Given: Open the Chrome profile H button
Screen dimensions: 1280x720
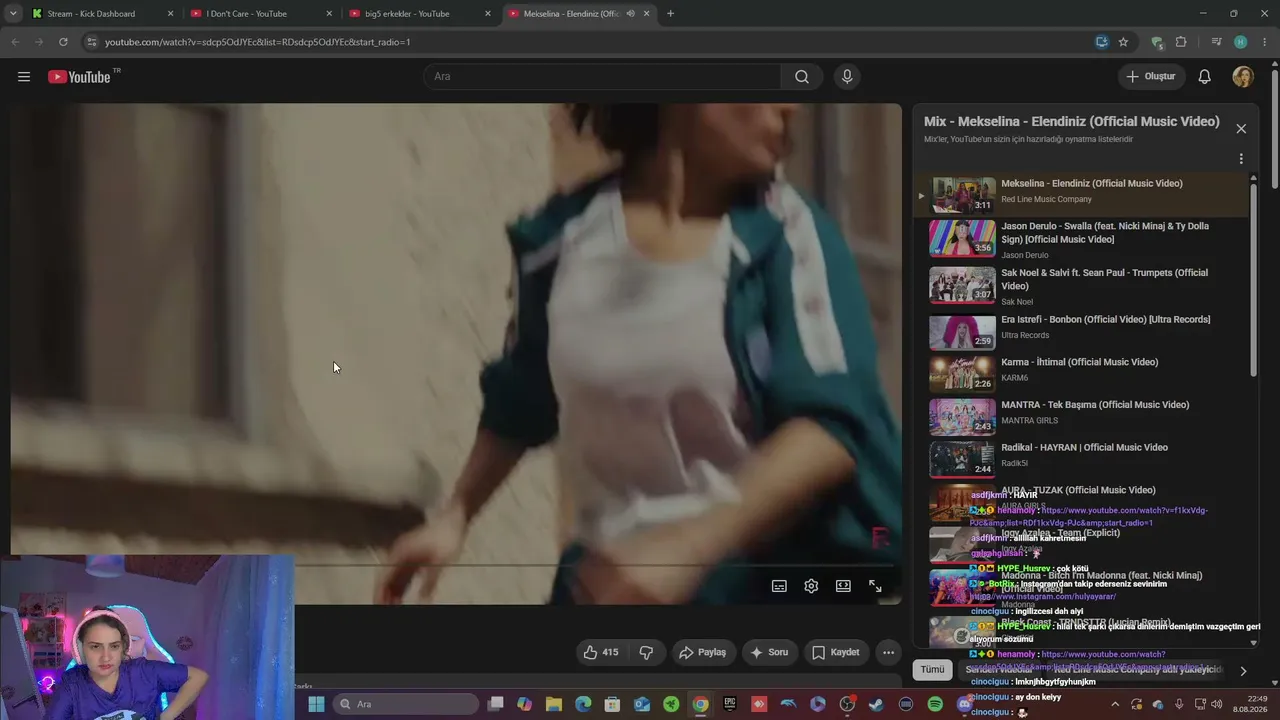Looking at the screenshot, I should 1241,42.
